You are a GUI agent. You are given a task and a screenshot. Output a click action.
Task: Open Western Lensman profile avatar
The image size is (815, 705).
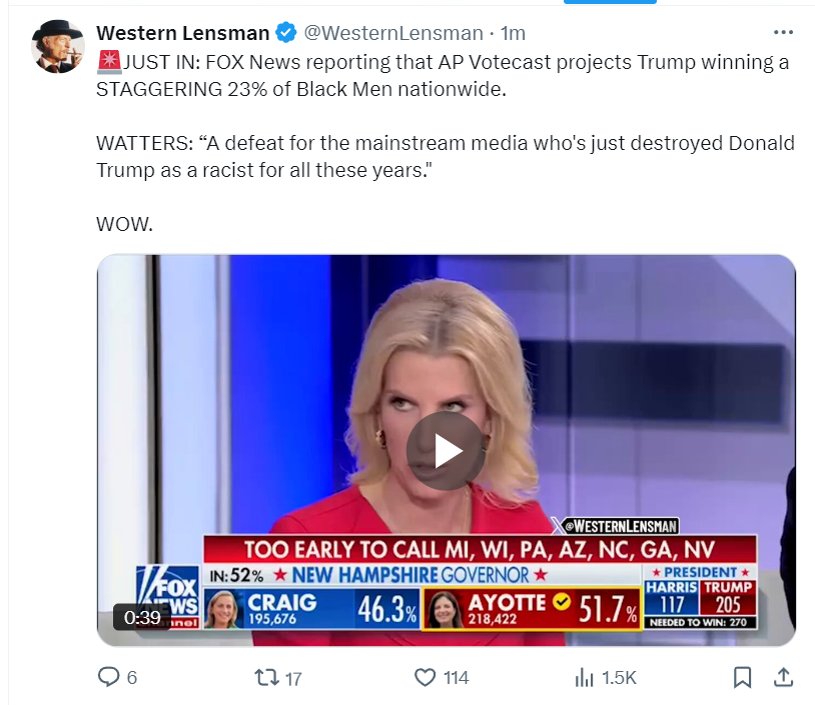58,46
